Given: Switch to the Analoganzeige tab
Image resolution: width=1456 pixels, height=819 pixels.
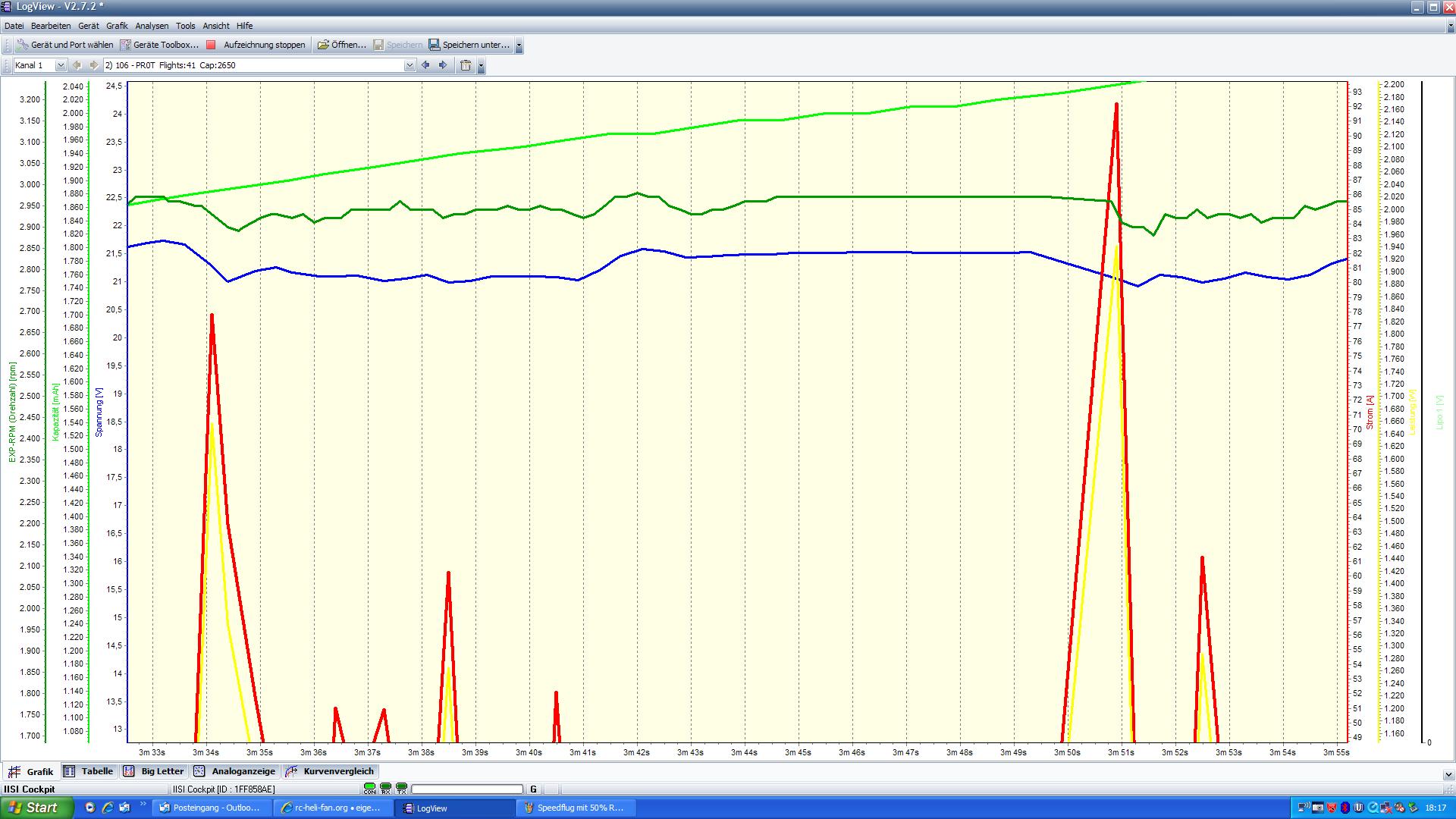Looking at the screenshot, I should point(235,771).
